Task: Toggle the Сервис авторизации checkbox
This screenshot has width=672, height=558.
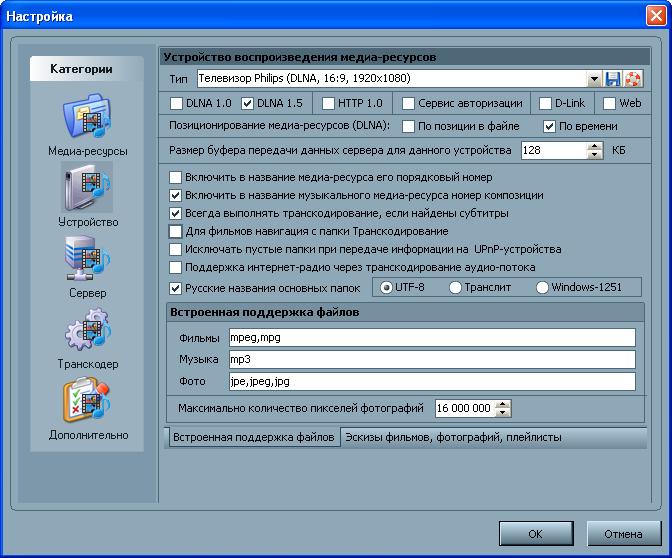Action: pos(409,103)
